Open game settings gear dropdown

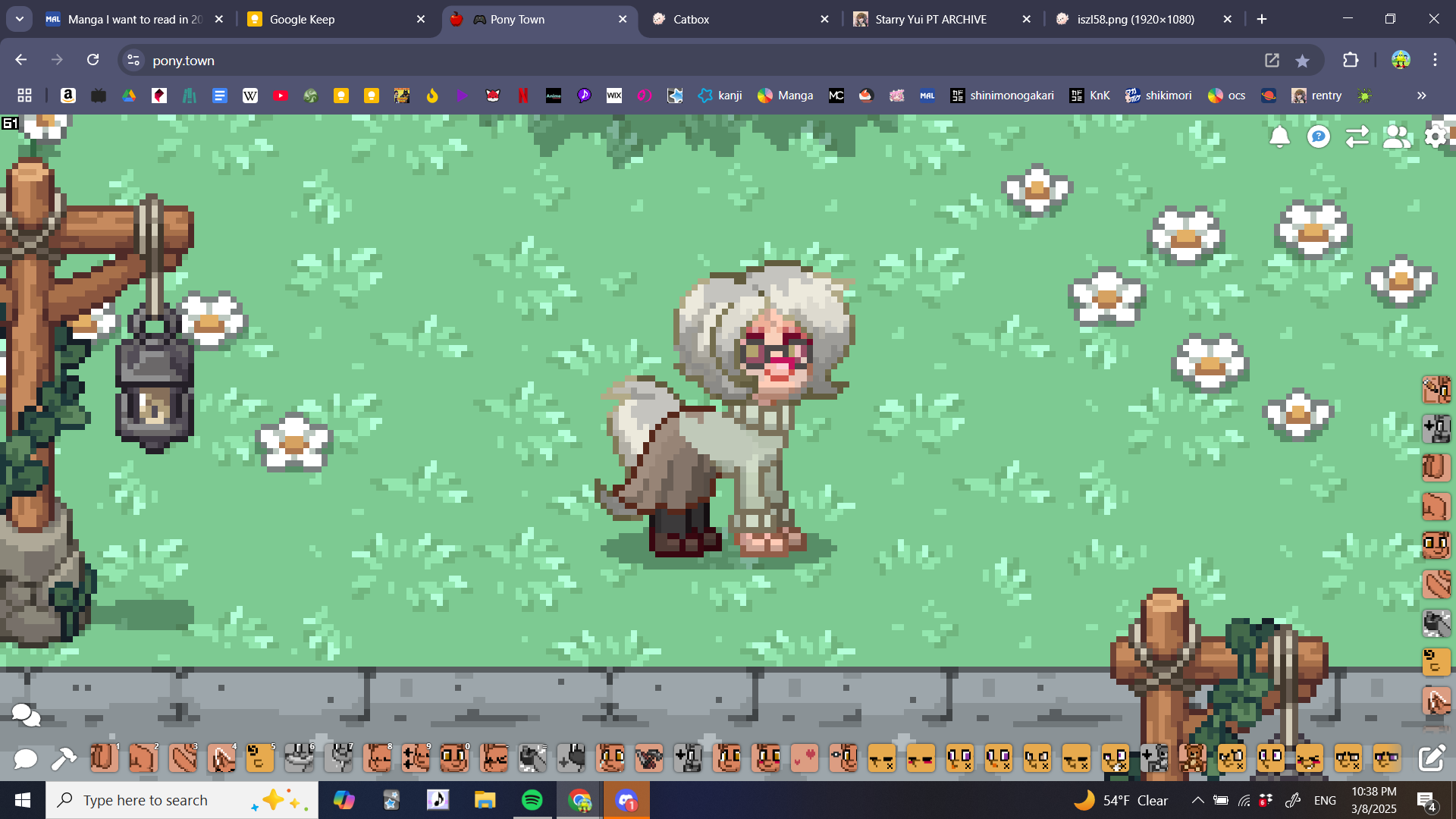point(1436,136)
